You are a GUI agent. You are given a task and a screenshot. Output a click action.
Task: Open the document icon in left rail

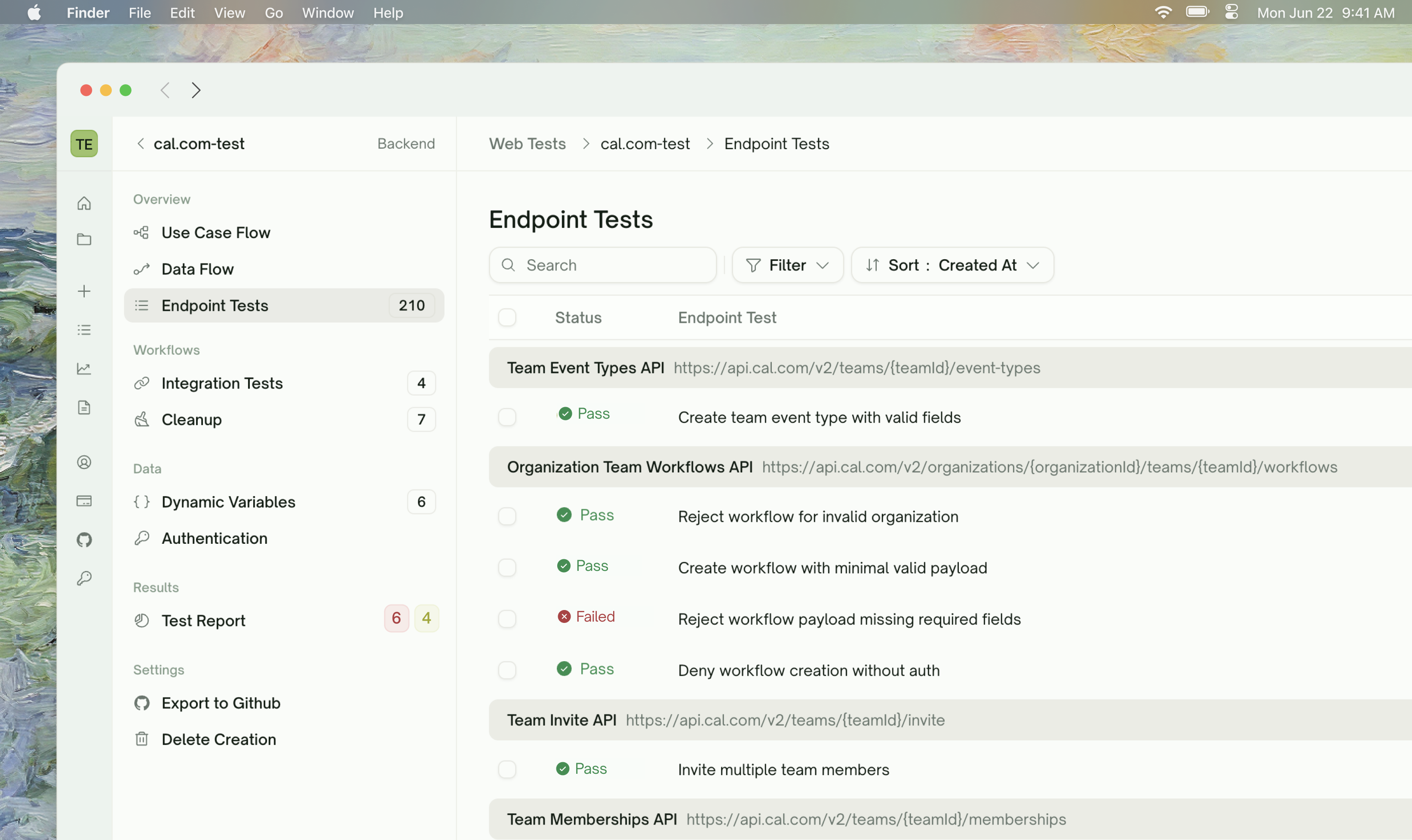(84, 408)
